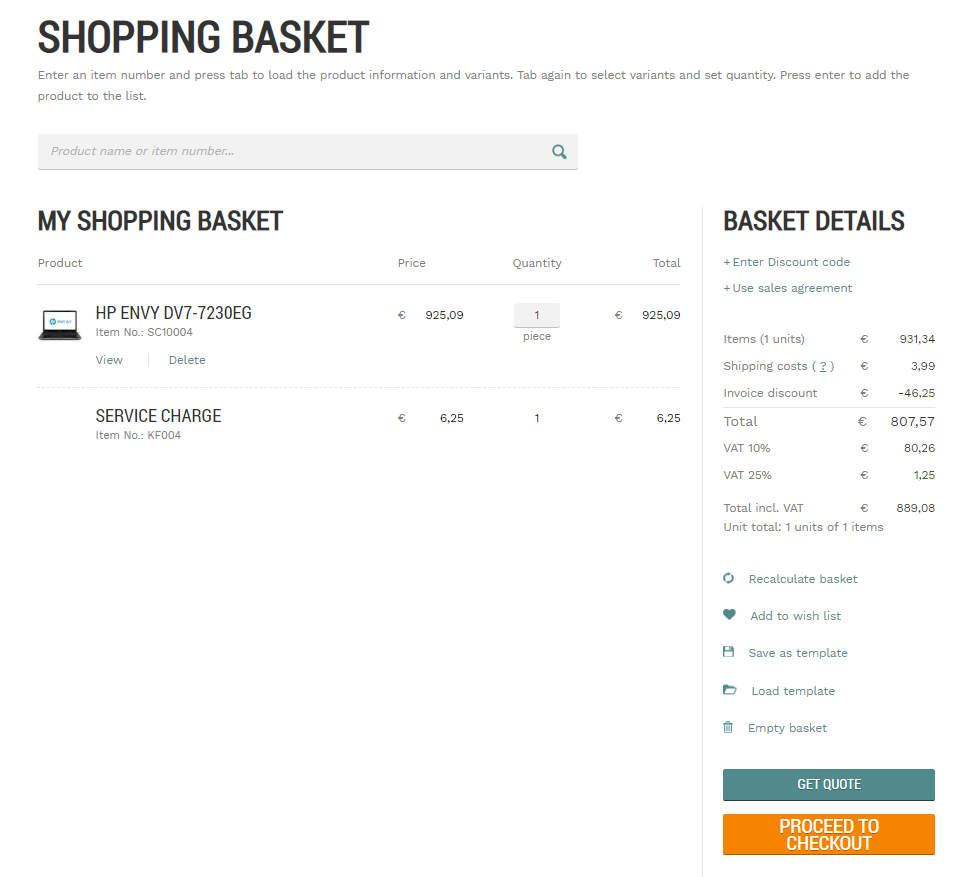Click the Recalculate basket refresh icon
Viewport: 975px width, 877px height.
pyautogui.click(x=729, y=578)
